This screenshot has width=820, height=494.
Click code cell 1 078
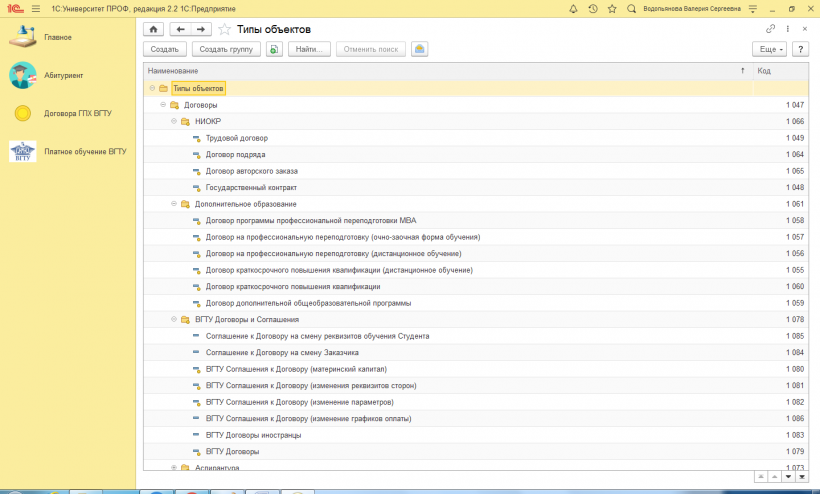781,319
